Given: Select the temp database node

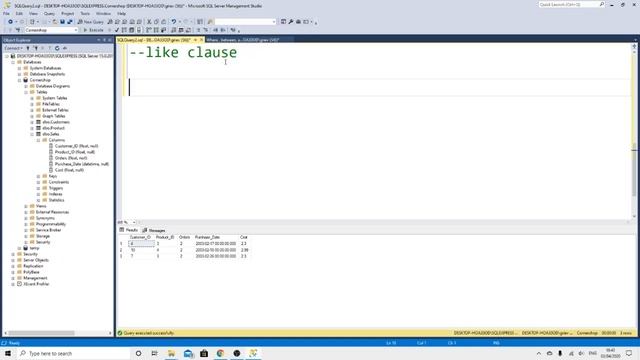Looking at the screenshot, I should click(x=34, y=248).
